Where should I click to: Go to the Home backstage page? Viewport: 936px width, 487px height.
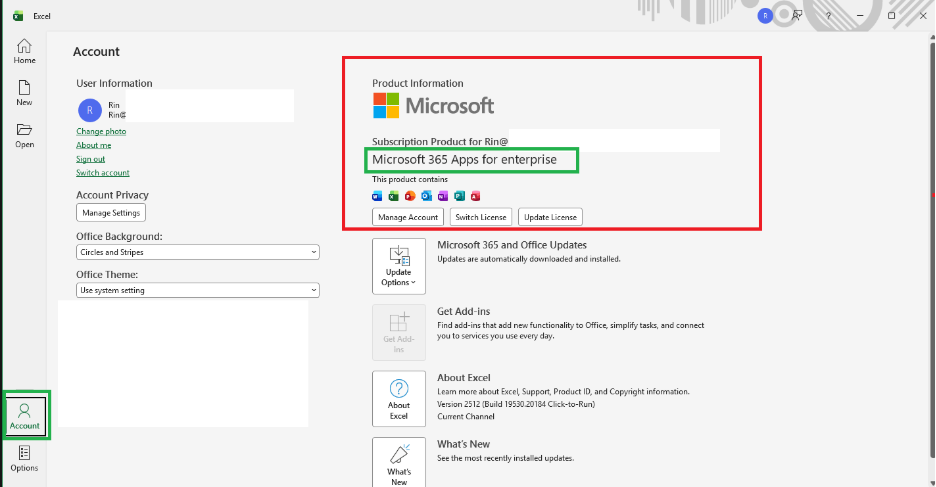(x=24, y=51)
